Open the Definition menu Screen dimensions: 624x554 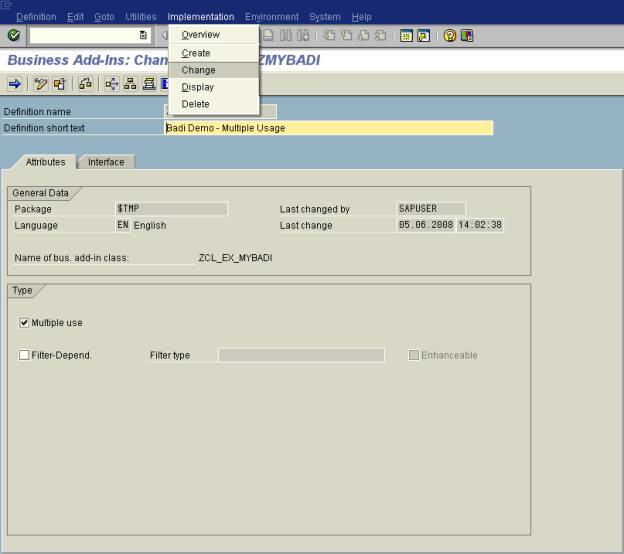click(x=36, y=17)
